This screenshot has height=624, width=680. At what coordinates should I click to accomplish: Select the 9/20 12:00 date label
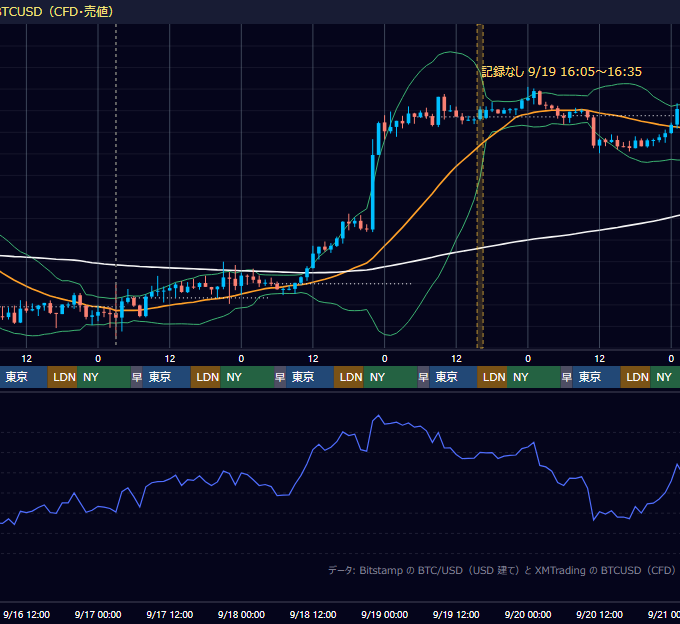click(599, 614)
